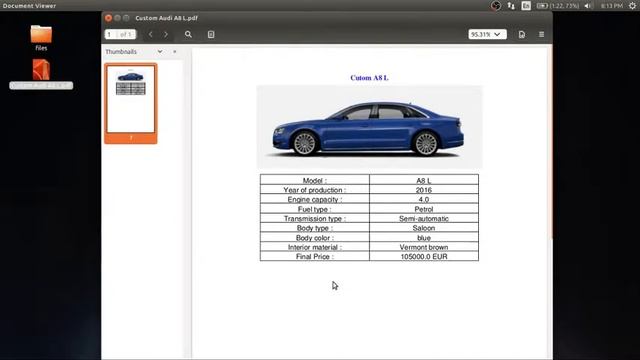Open the files folder on desktop
The image size is (640, 360).
point(41,38)
